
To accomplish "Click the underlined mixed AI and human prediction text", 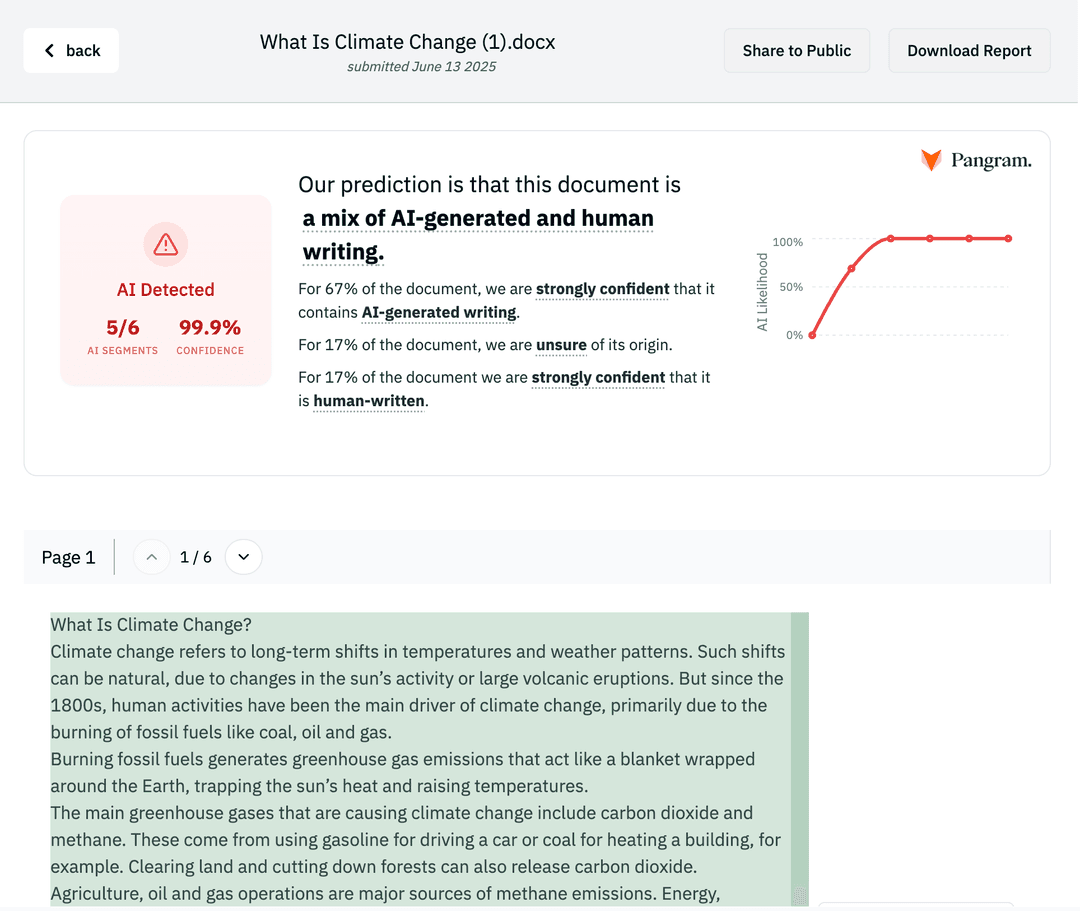I will click(478, 218).
